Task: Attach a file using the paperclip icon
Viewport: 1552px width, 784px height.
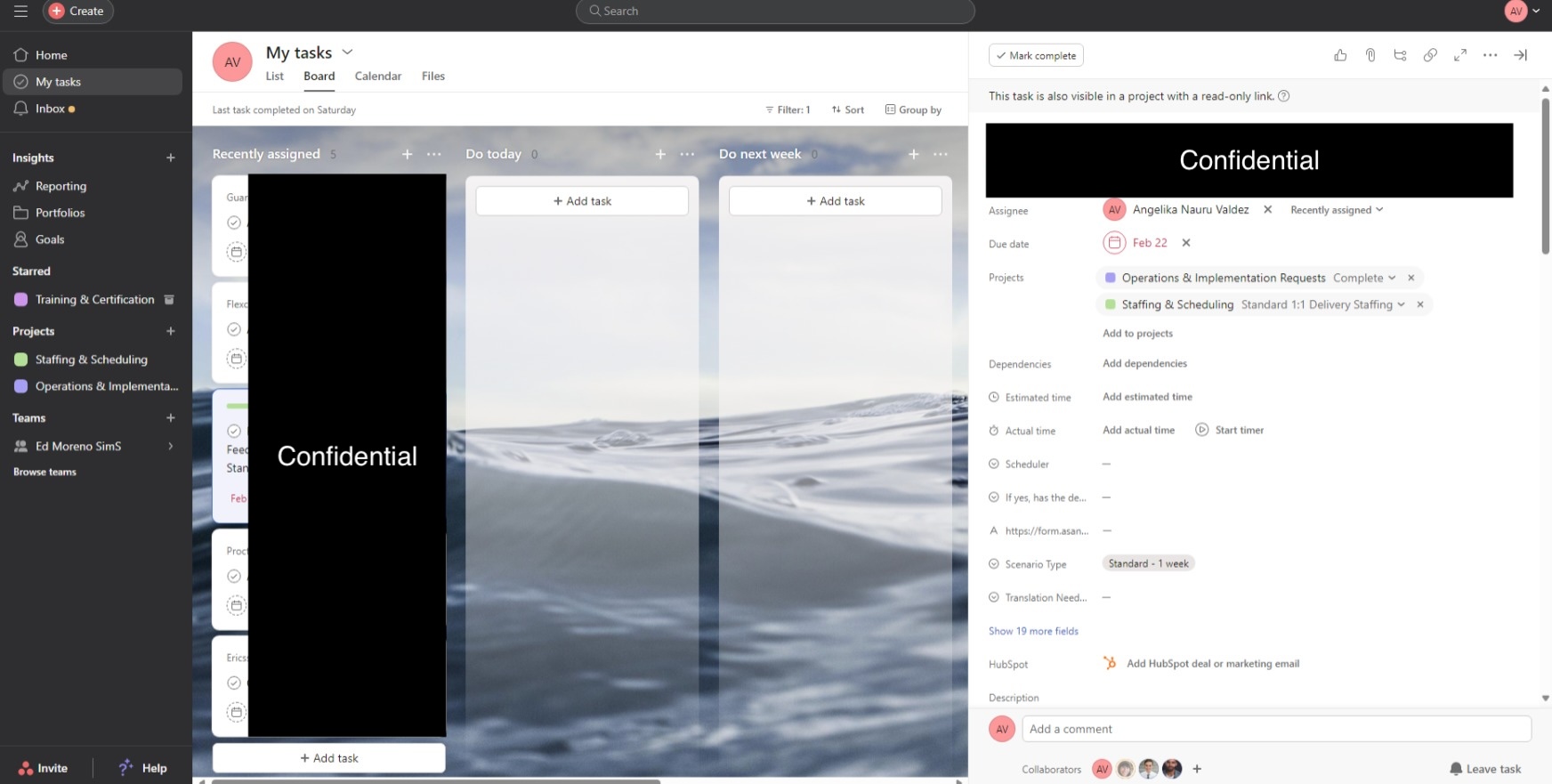Action: (1370, 55)
